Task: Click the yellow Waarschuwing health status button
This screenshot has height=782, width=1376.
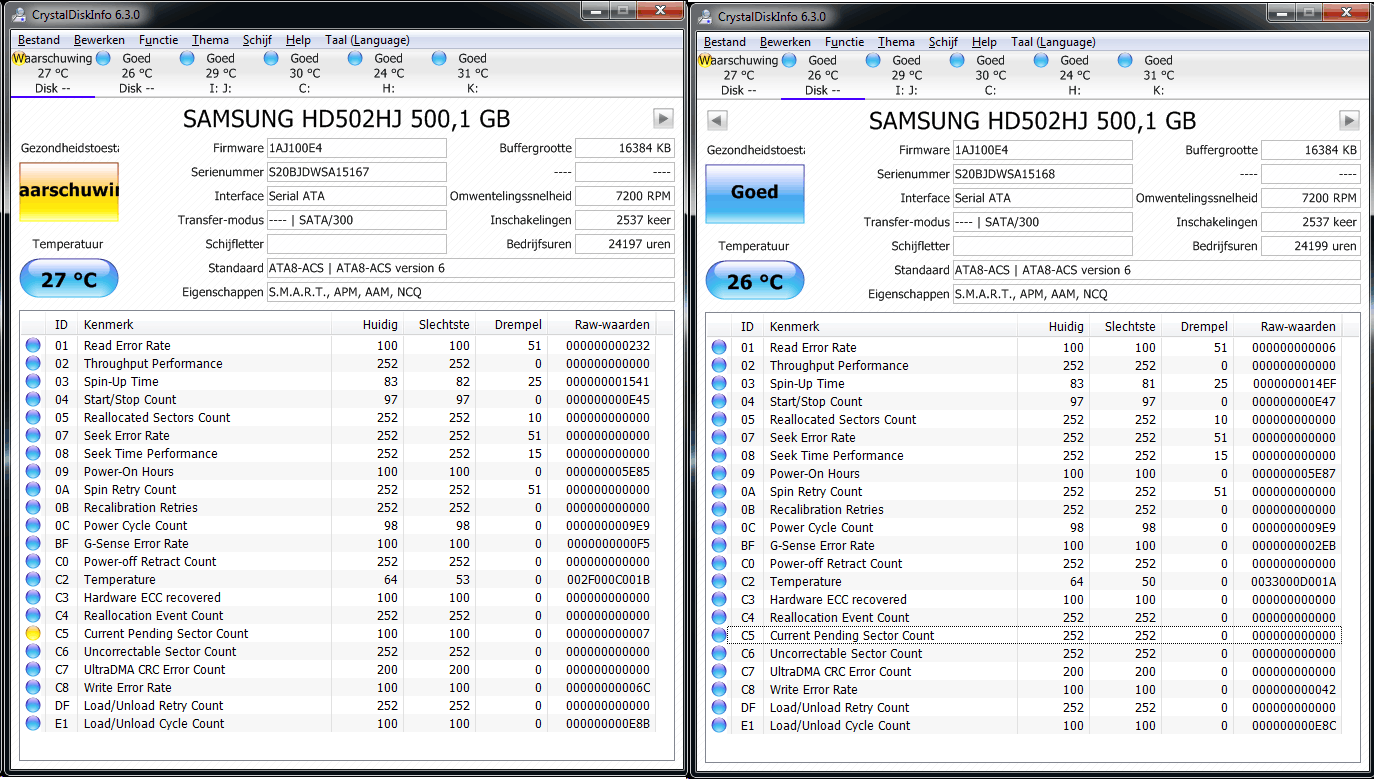Action: 69,191
